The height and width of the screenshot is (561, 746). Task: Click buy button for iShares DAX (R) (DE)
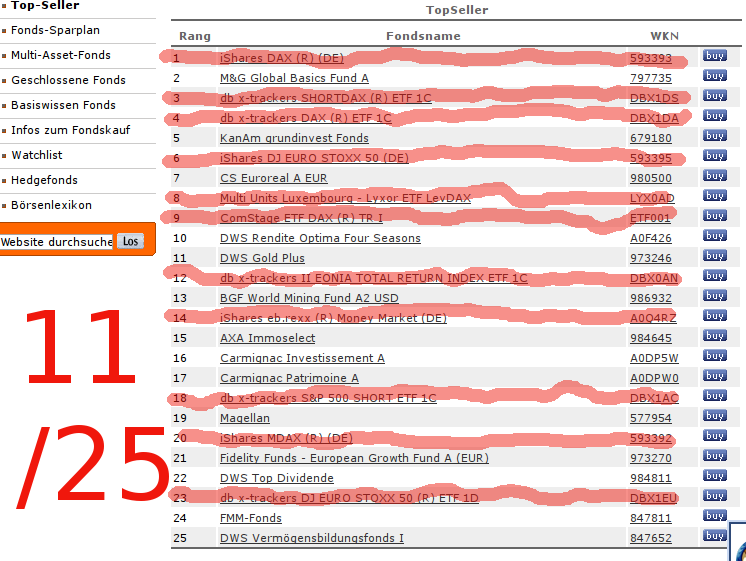(715, 56)
